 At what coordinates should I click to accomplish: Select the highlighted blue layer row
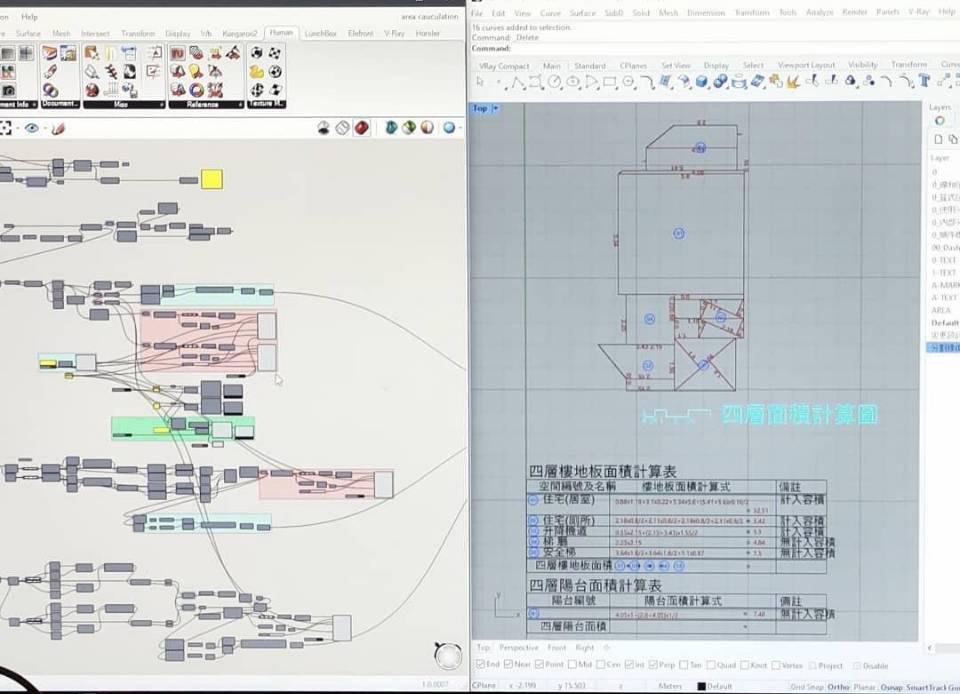pyautogui.click(x=943, y=348)
